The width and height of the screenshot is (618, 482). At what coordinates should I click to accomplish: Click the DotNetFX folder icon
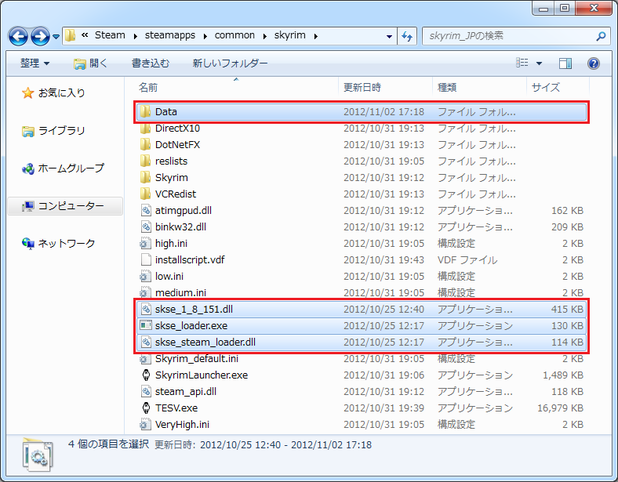click(x=145, y=145)
